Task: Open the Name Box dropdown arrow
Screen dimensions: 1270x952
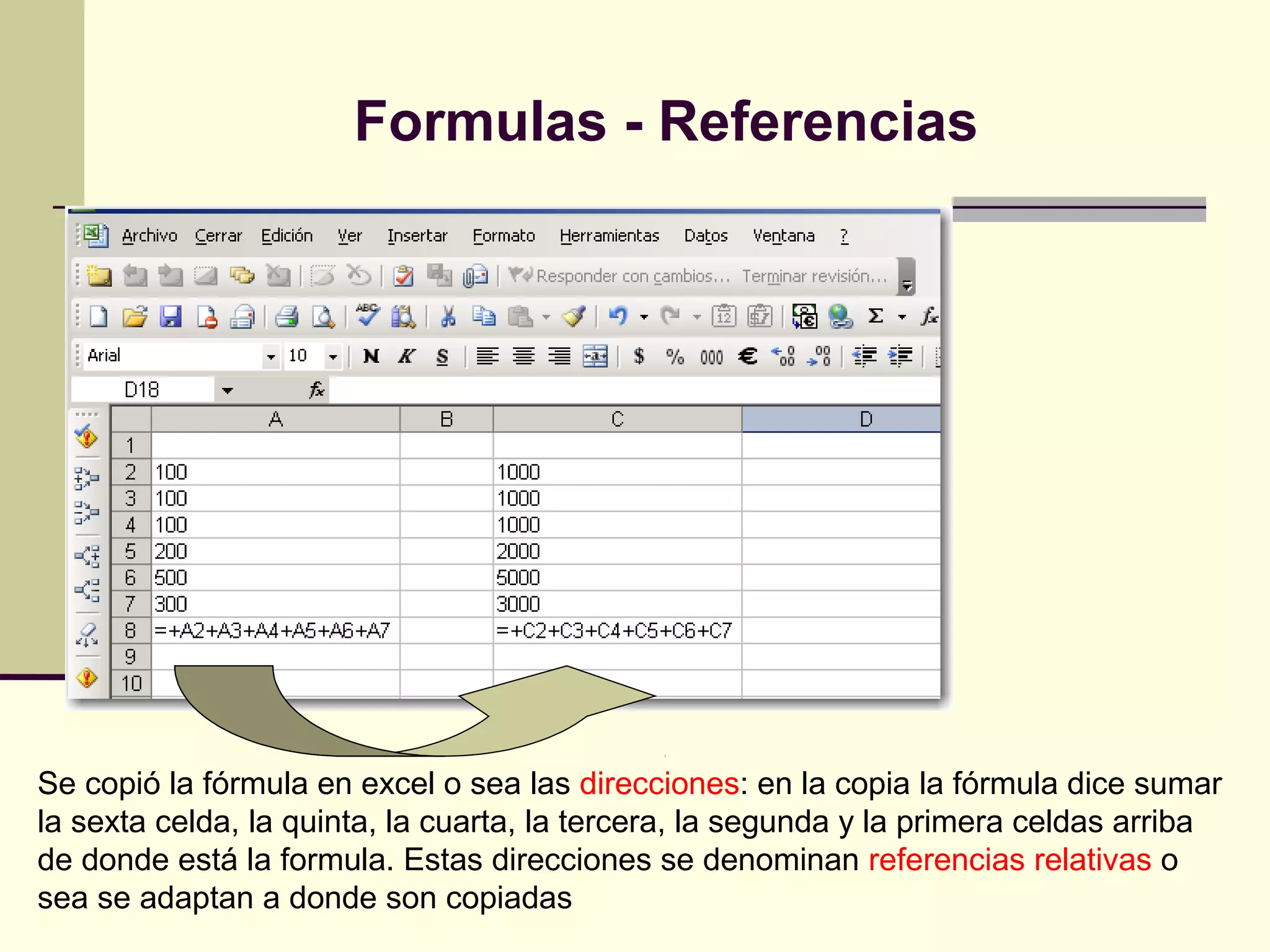Action: (x=228, y=390)
